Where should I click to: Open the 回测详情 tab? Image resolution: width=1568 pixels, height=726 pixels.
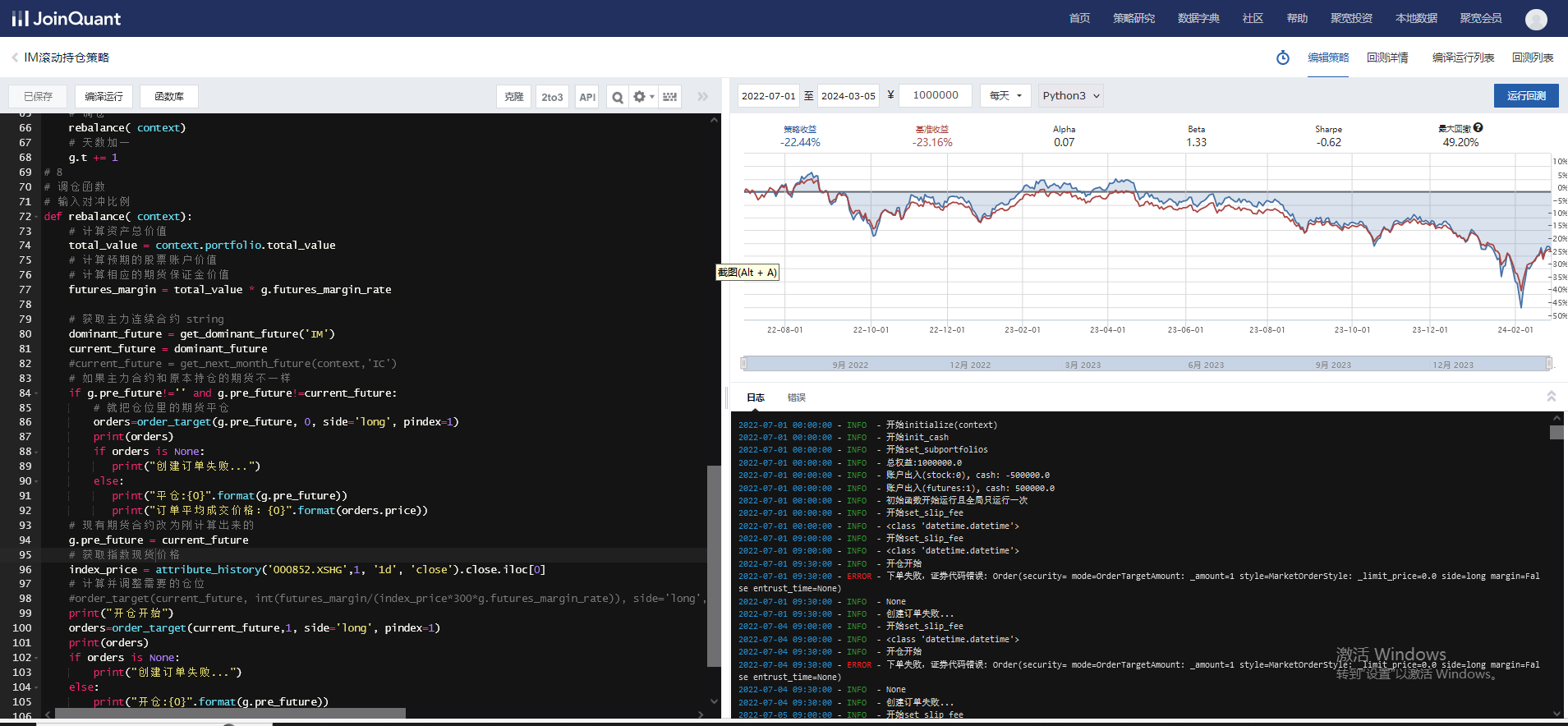point(1387,57)
